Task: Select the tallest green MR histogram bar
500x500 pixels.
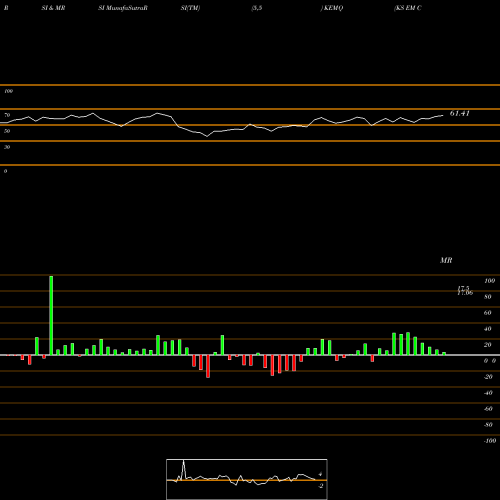Action: [x=51, y=315]
